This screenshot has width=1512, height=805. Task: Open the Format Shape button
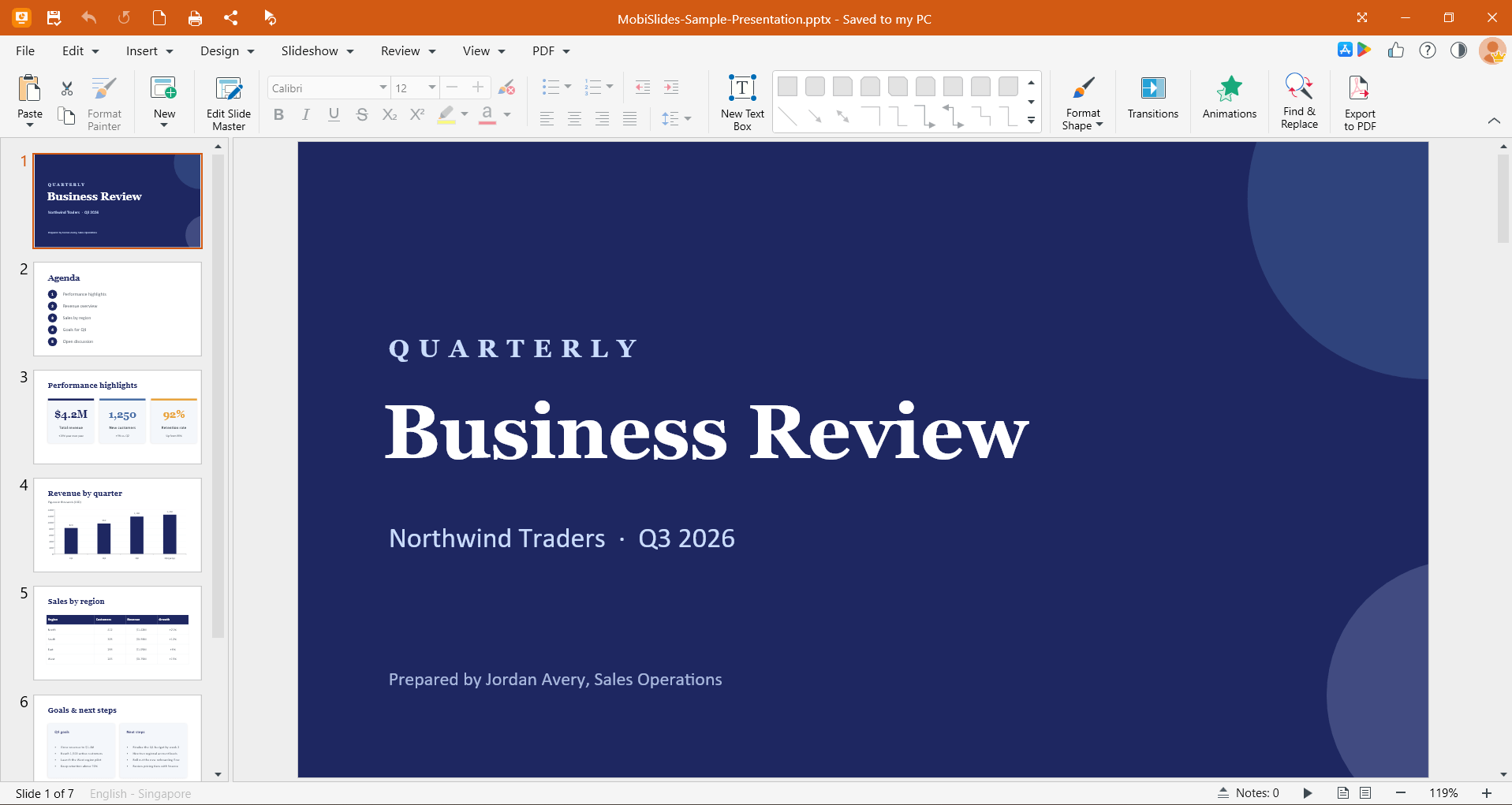[1082, 103]
